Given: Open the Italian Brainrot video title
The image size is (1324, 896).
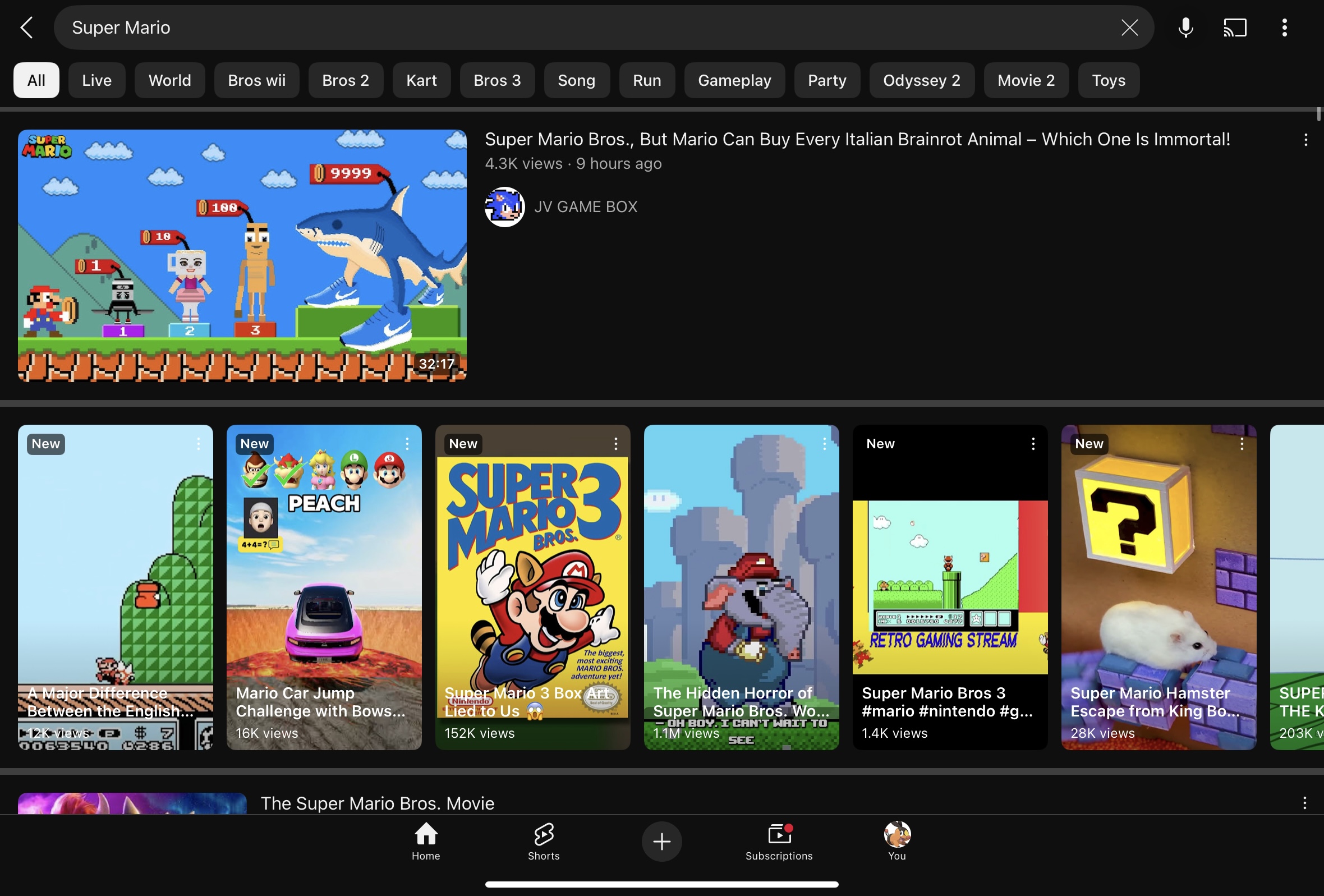Looking at the screenshot, I should 857,140.
